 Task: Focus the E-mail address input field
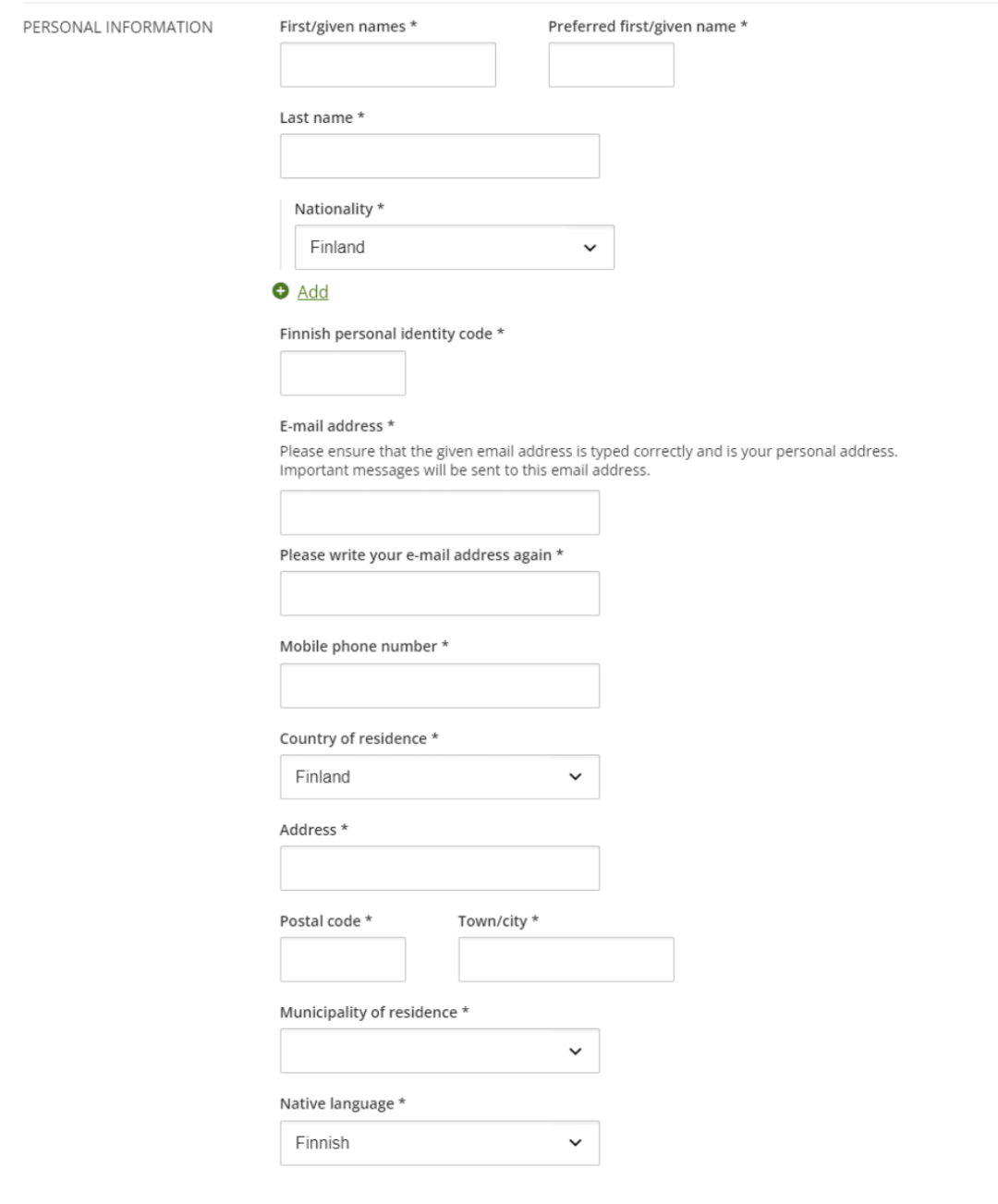[439, 513]
